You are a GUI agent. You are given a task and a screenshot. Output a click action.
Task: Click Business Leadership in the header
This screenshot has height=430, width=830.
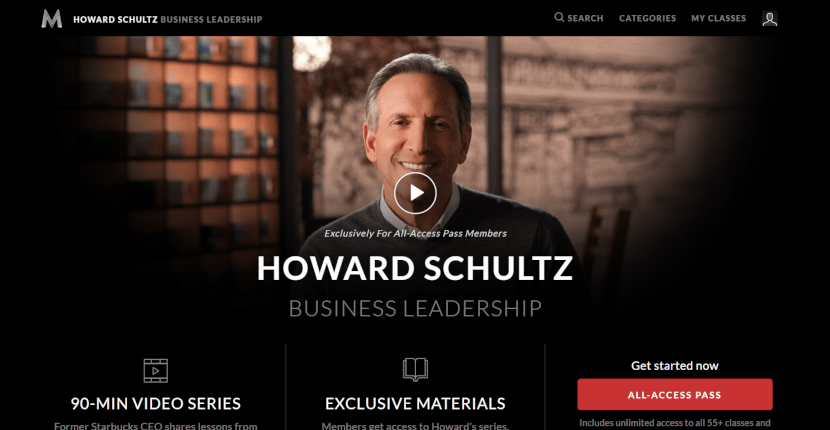tap(211, 20)
